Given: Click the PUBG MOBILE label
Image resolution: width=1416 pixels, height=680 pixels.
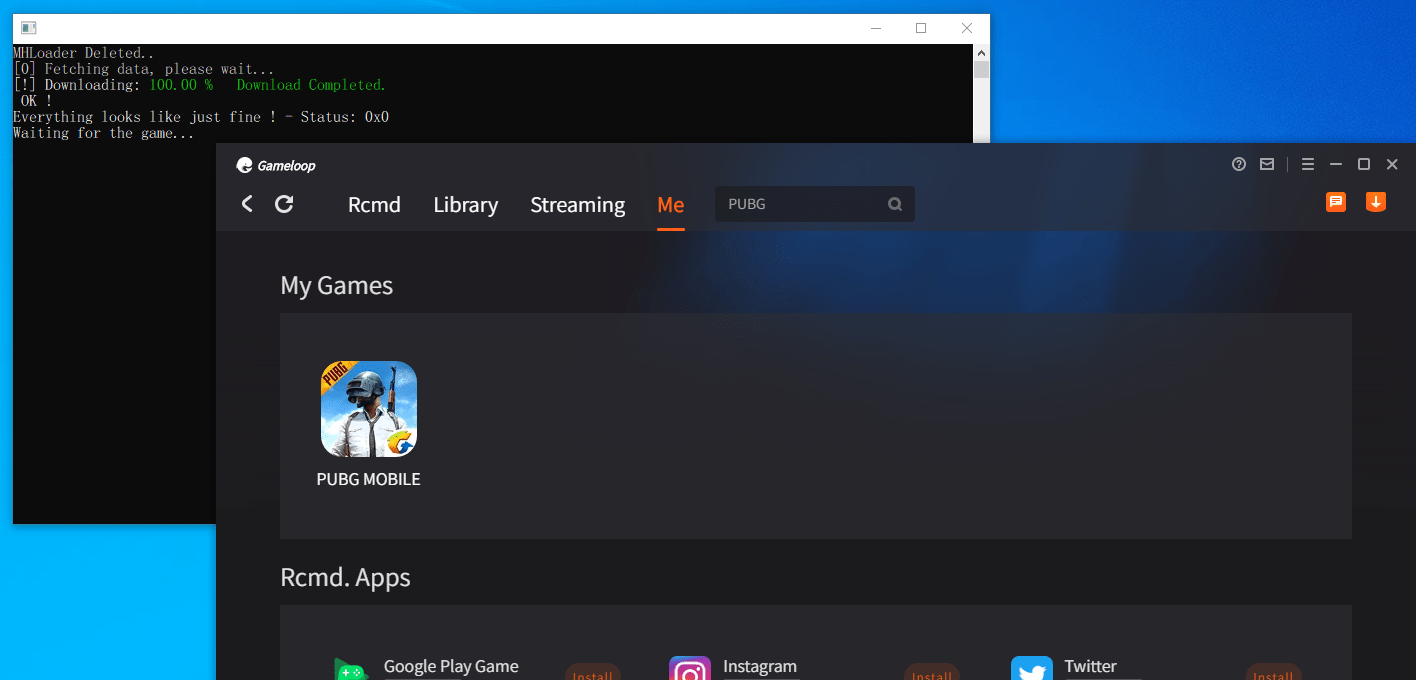Looking at the screenshot, I should coord(368,479).
